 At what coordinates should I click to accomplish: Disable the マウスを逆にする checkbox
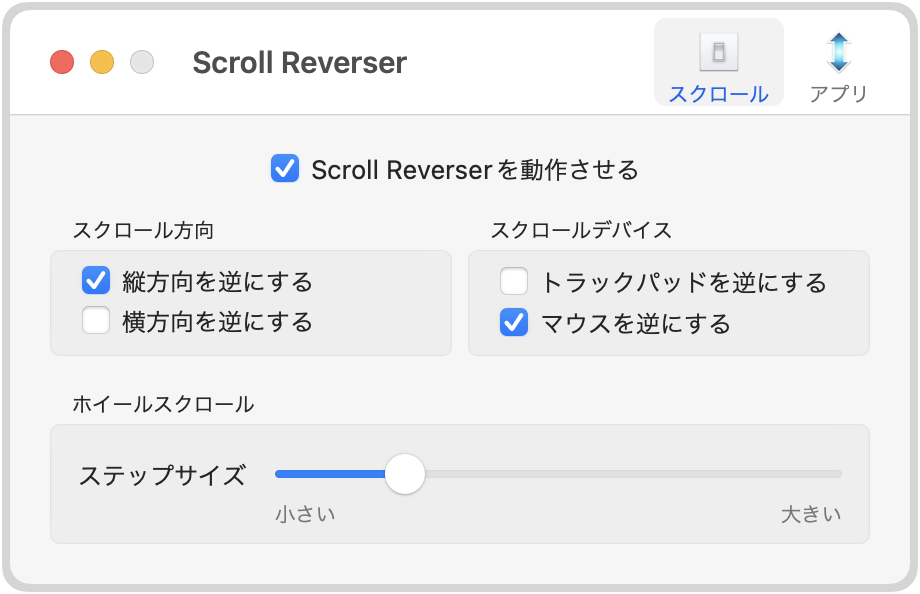(514, 322)
